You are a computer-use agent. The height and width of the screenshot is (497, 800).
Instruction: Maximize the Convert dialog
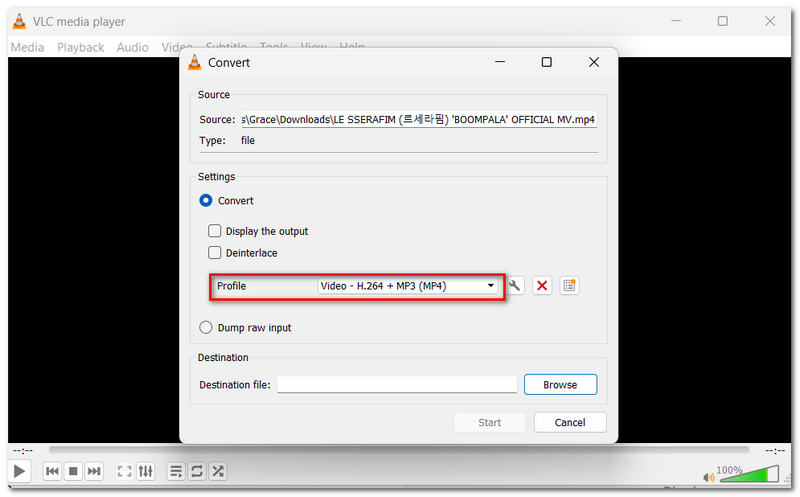tap(546, 62)
